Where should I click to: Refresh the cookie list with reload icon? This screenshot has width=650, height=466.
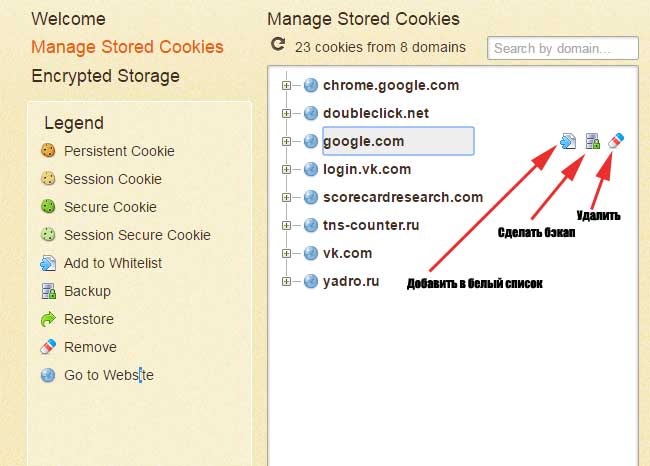(x=278, y=46)
